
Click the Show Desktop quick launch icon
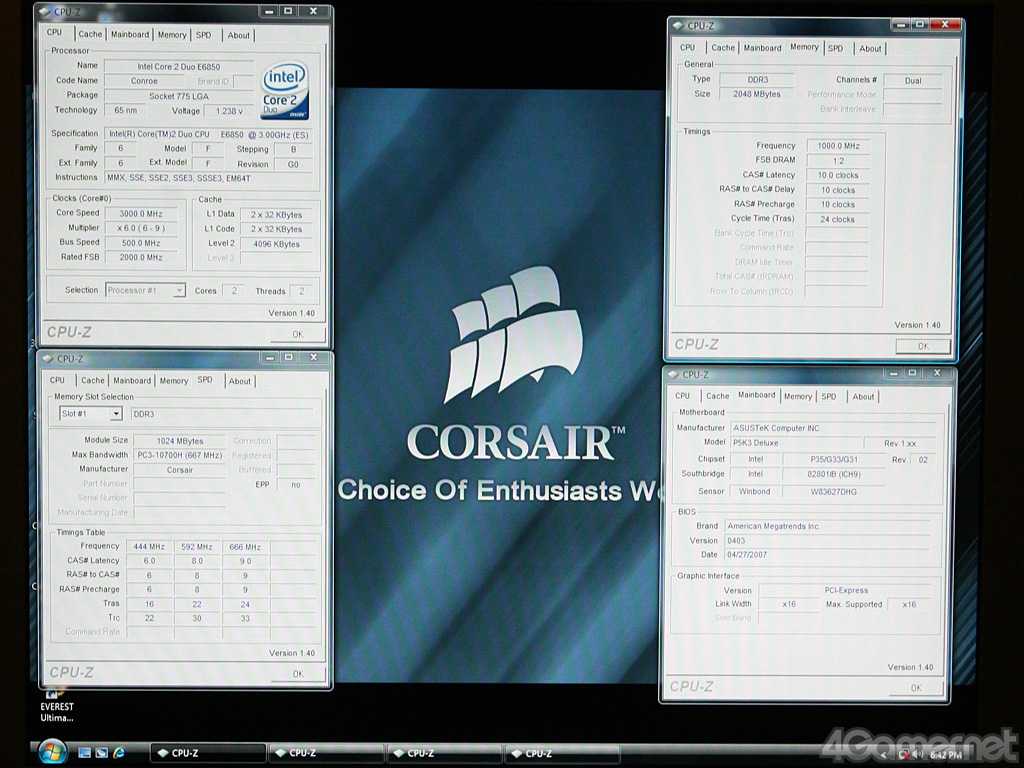[85, 752]
